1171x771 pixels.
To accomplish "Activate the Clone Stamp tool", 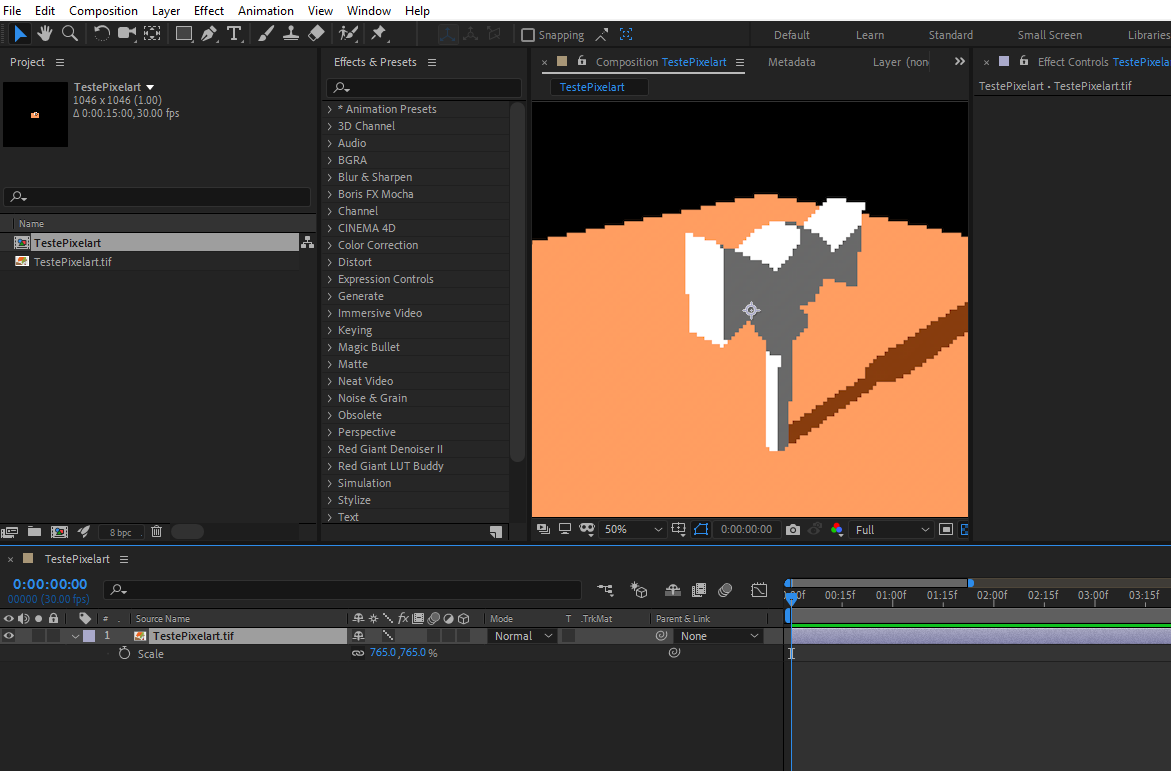I will point(291,34).
